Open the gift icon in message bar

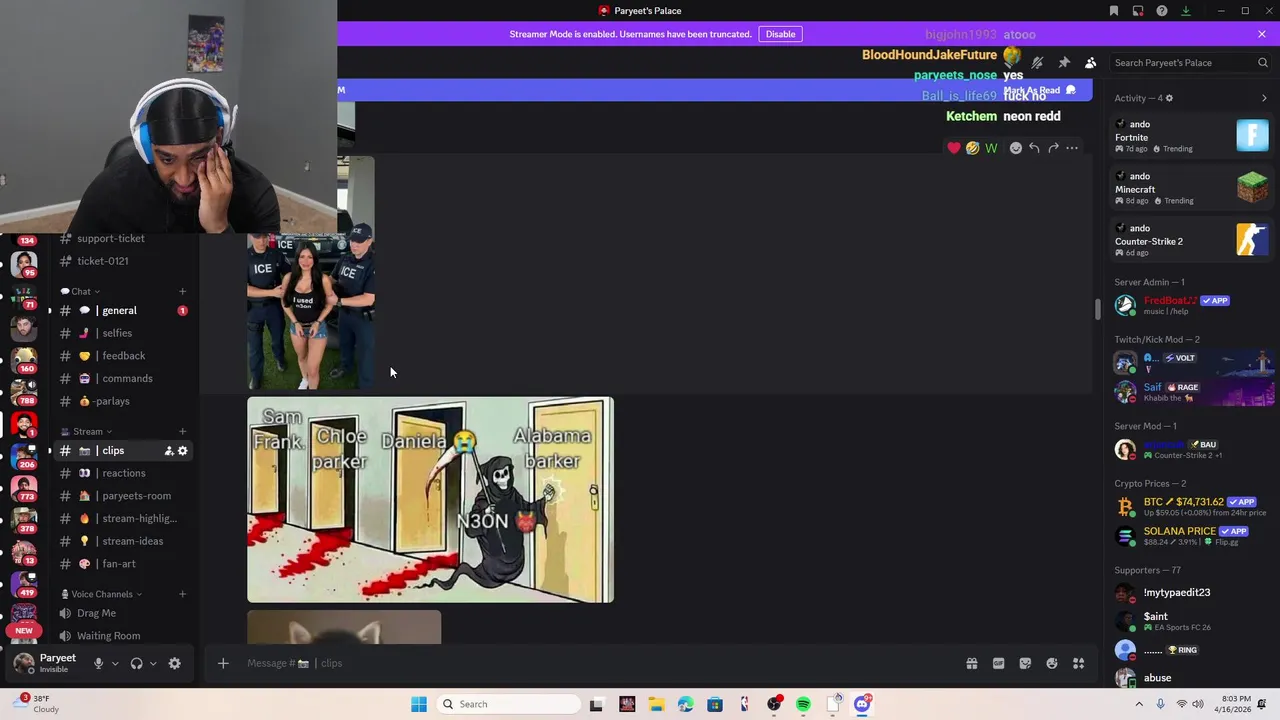971,663
